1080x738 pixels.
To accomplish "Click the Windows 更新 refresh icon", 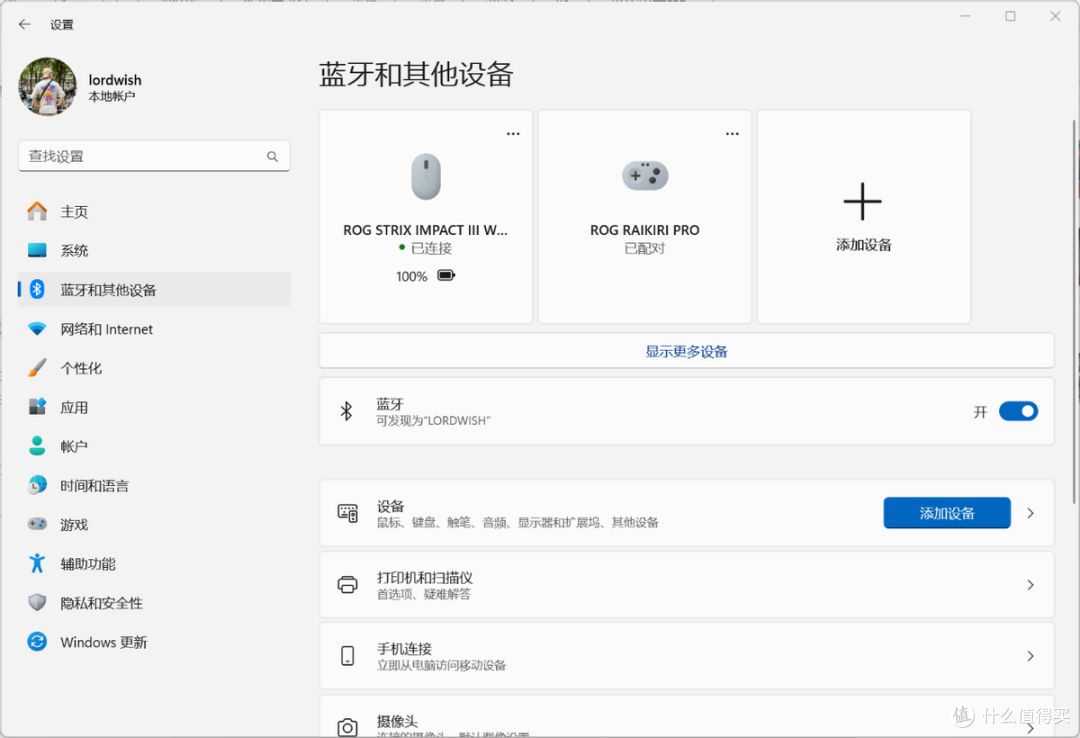I will point(37,642).
